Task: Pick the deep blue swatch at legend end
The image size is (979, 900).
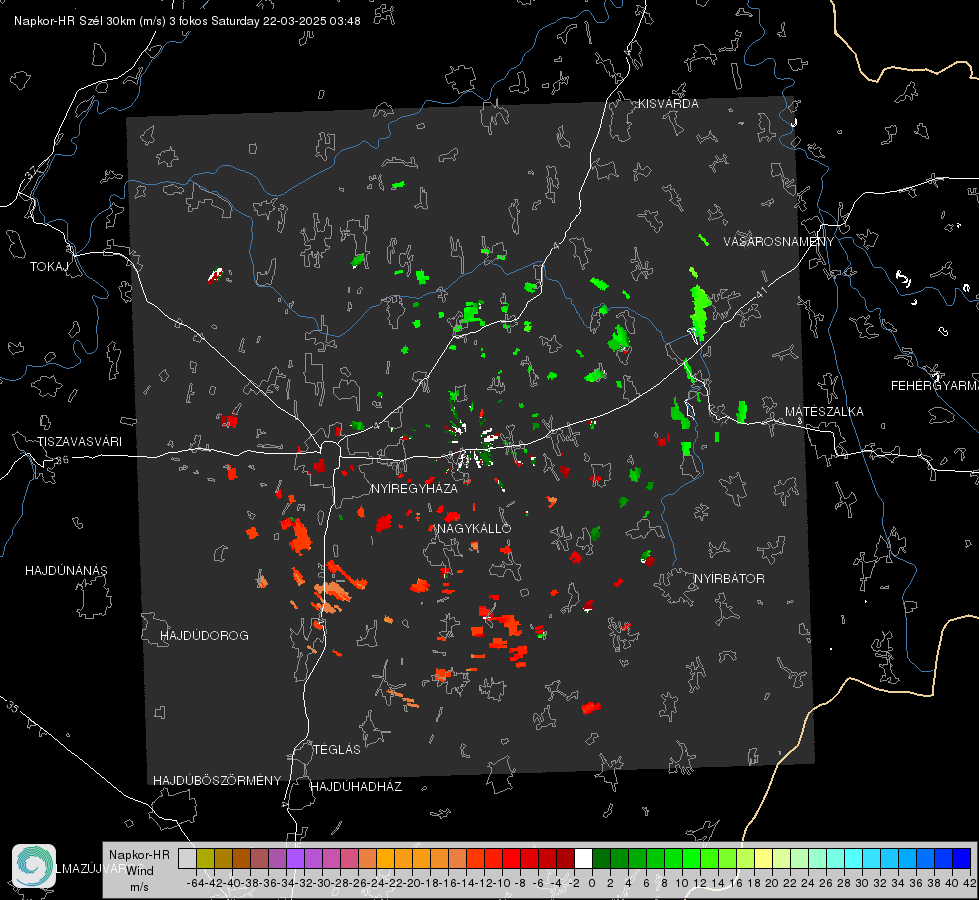Action: coord(962,858)
